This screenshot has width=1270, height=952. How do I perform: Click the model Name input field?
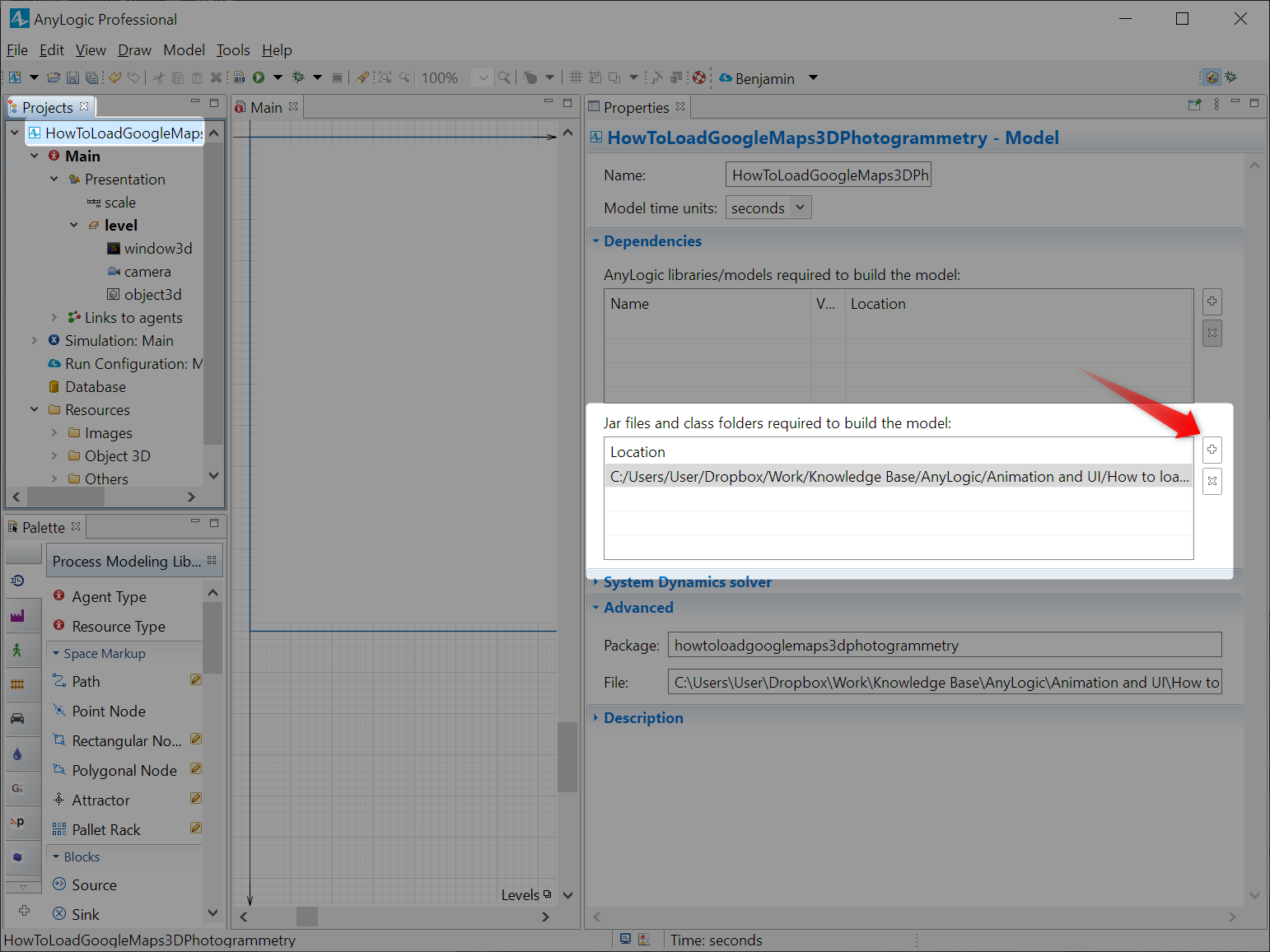pyautogui.click(x=829, y=175)
